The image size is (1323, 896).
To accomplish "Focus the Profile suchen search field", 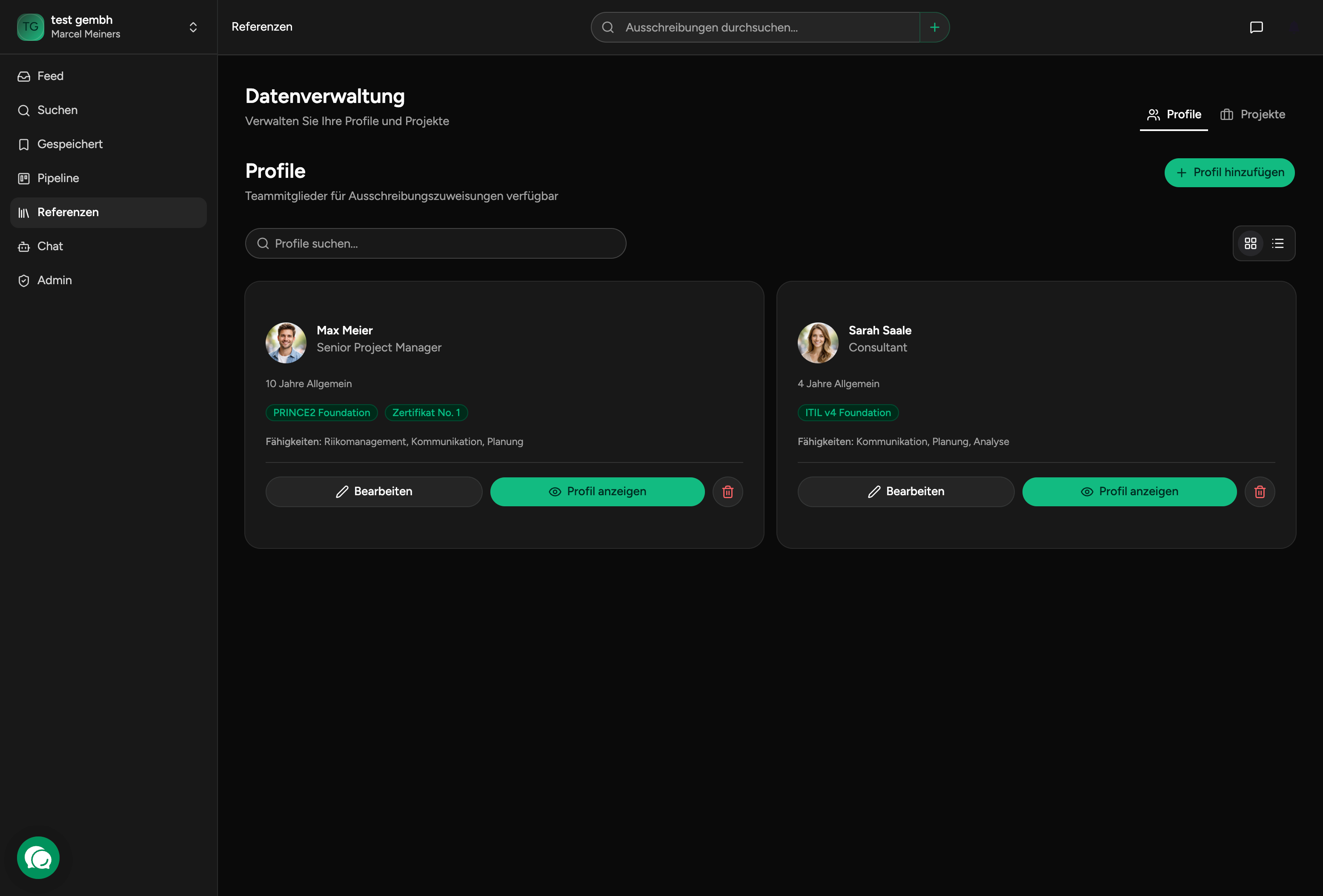I will [435, 243].
